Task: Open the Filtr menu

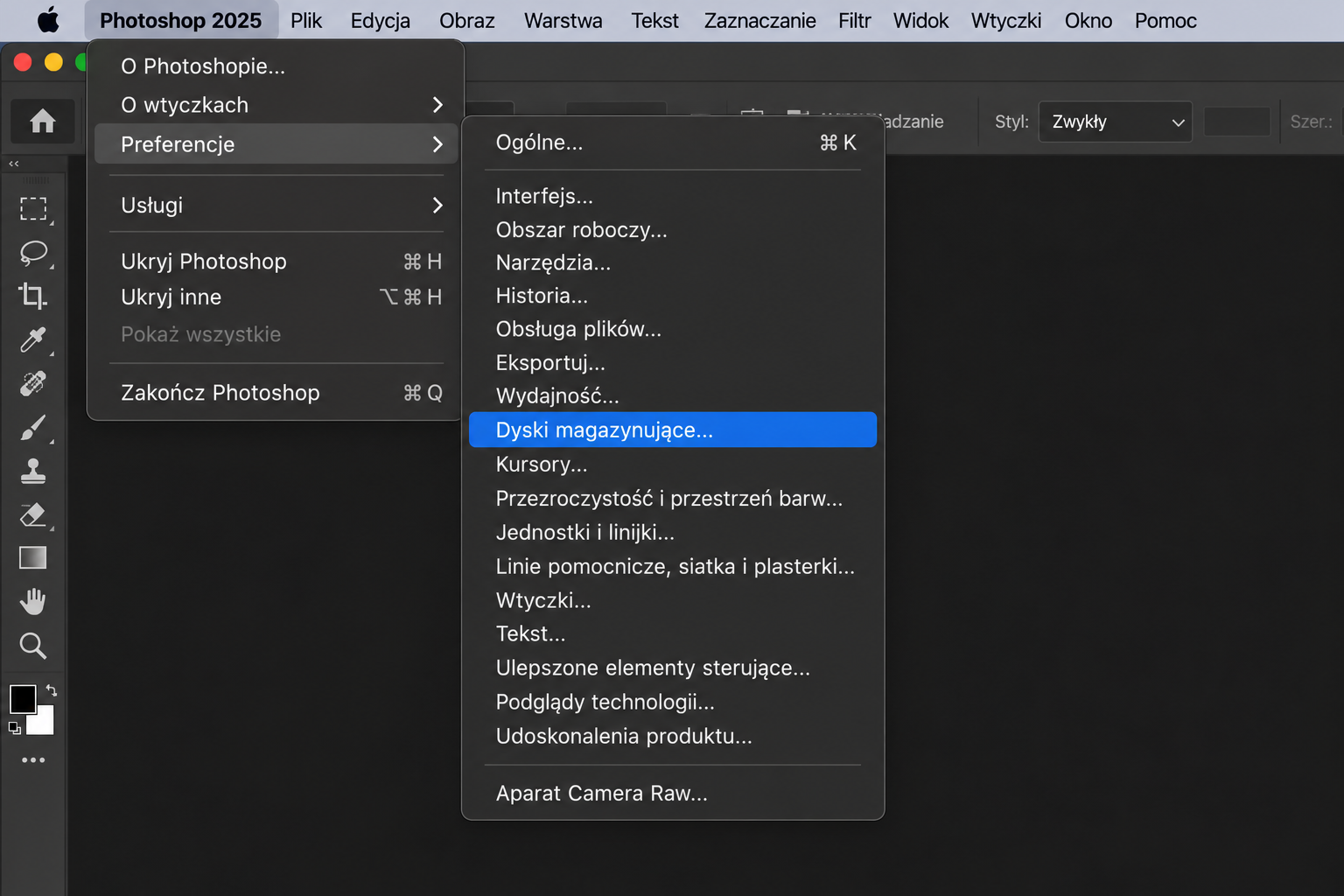Action: (x=855, y=20)
